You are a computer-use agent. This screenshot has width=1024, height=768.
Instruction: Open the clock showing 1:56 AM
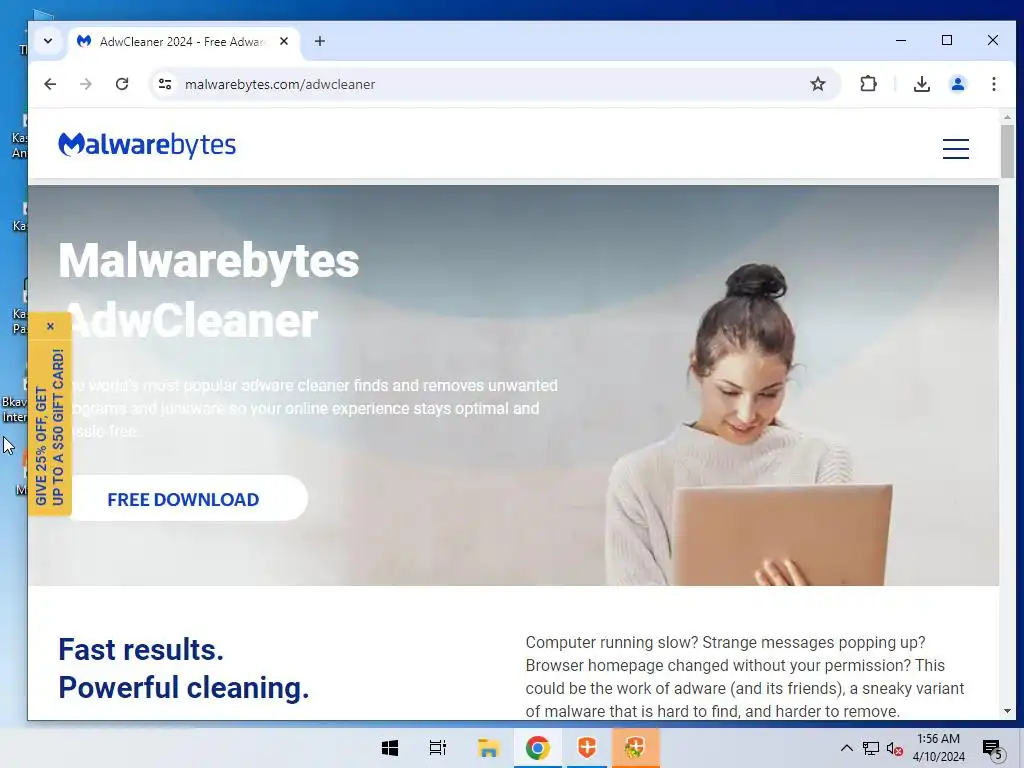coord(938,748)
